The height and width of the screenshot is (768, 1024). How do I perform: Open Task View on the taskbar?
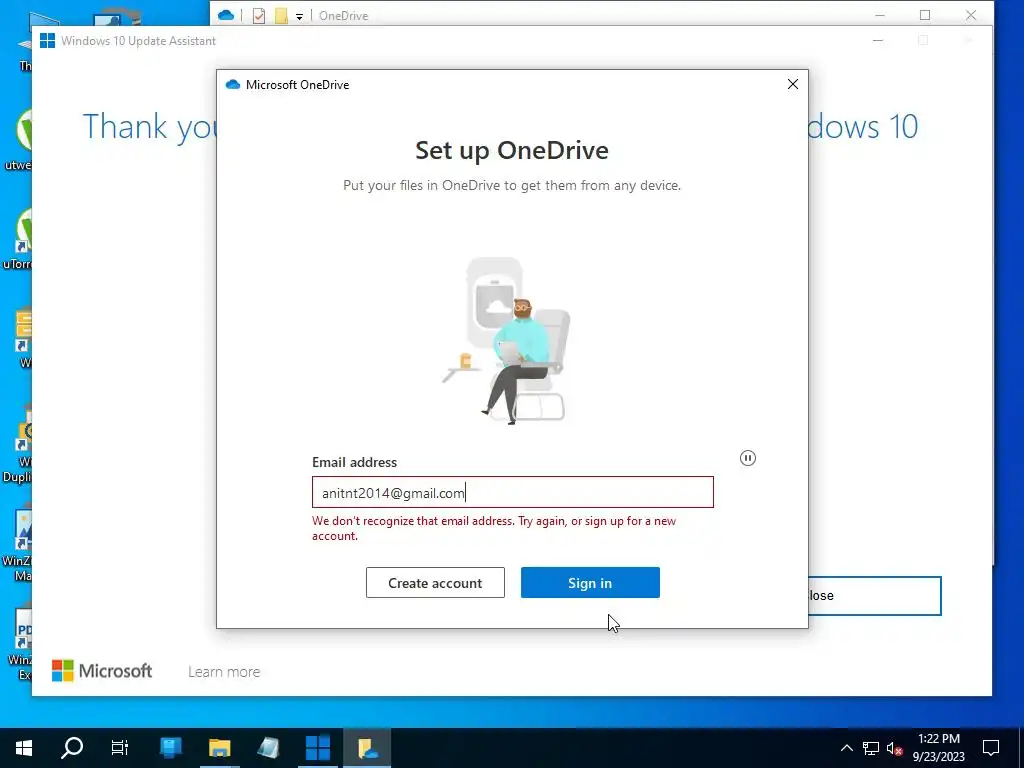(120, 748)
